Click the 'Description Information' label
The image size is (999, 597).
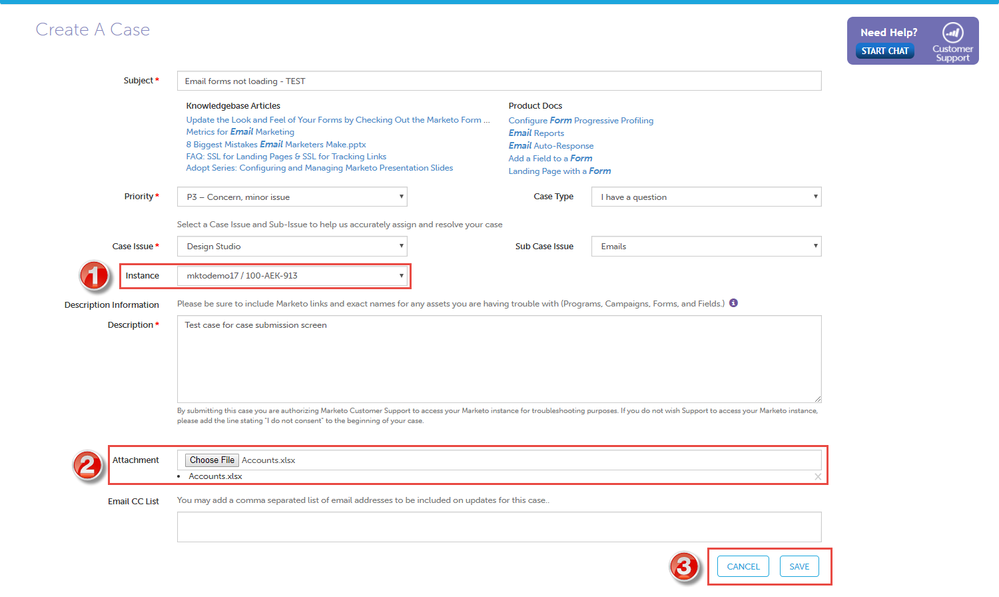[111, 305]
